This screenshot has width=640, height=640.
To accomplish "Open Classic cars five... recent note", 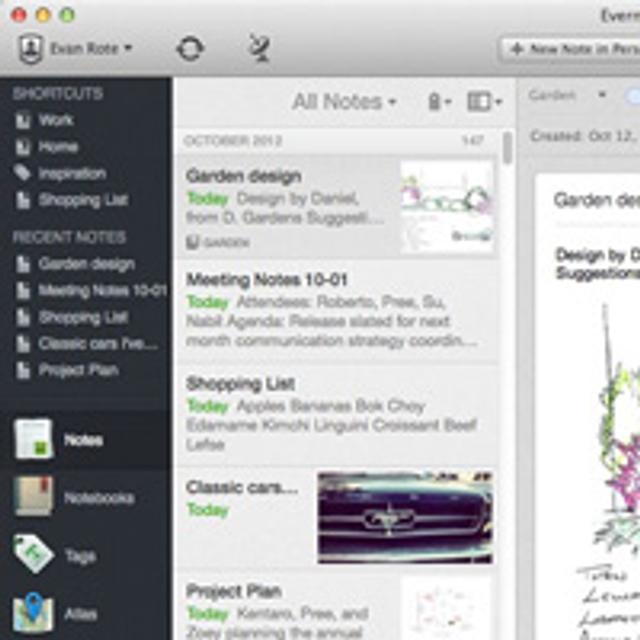I will click(x=87, y=344).
